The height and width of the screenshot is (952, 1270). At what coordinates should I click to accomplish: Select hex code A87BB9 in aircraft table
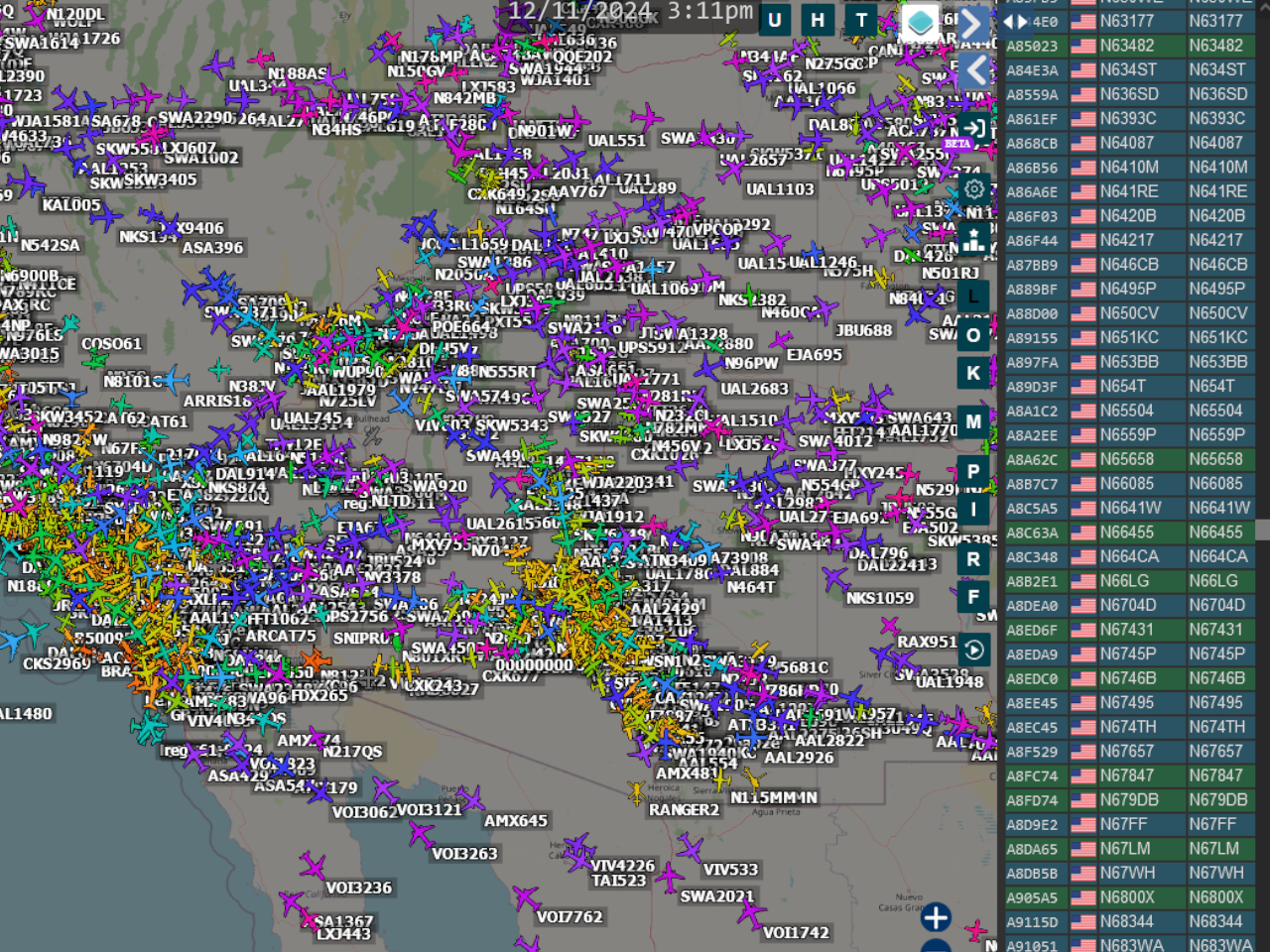pyautogui.click(x=1032, y=265)
